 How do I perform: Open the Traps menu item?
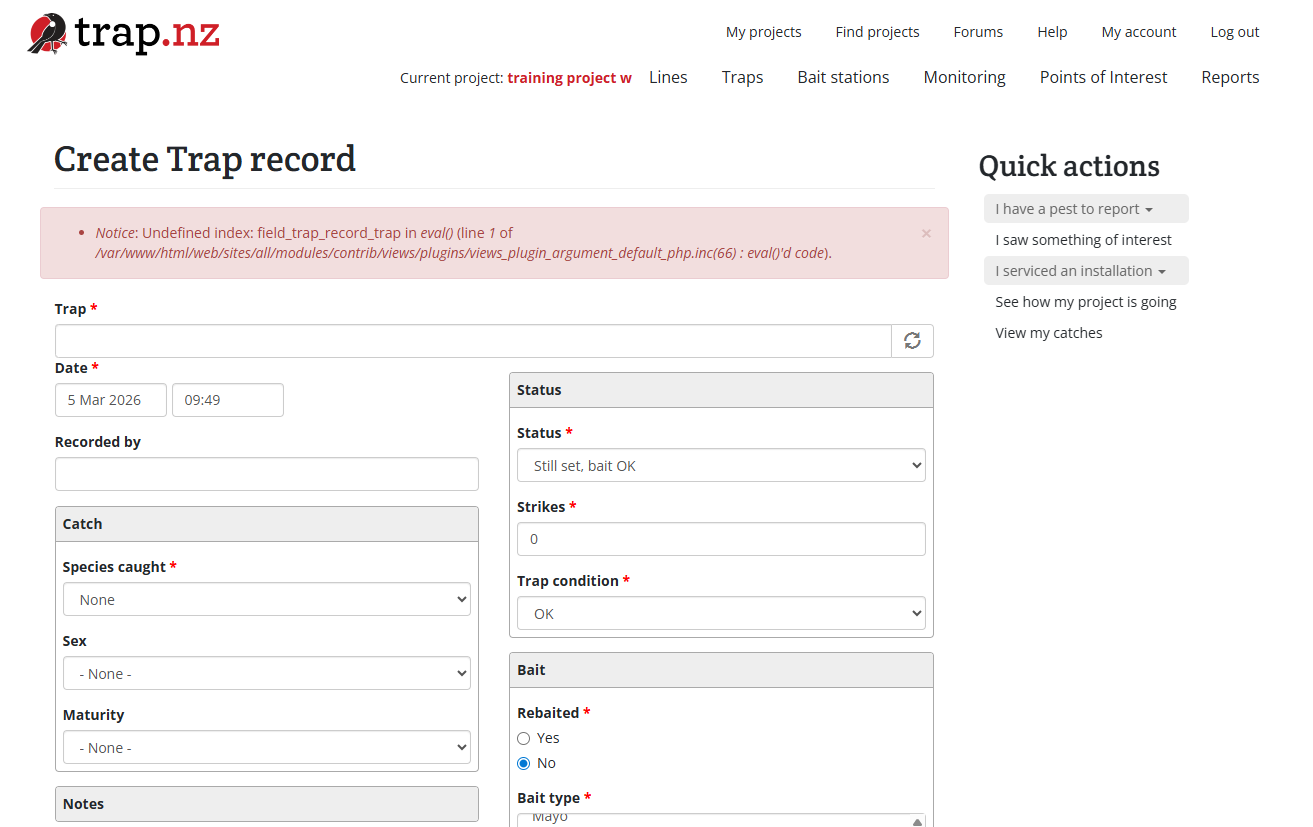[x=742, y=77]
